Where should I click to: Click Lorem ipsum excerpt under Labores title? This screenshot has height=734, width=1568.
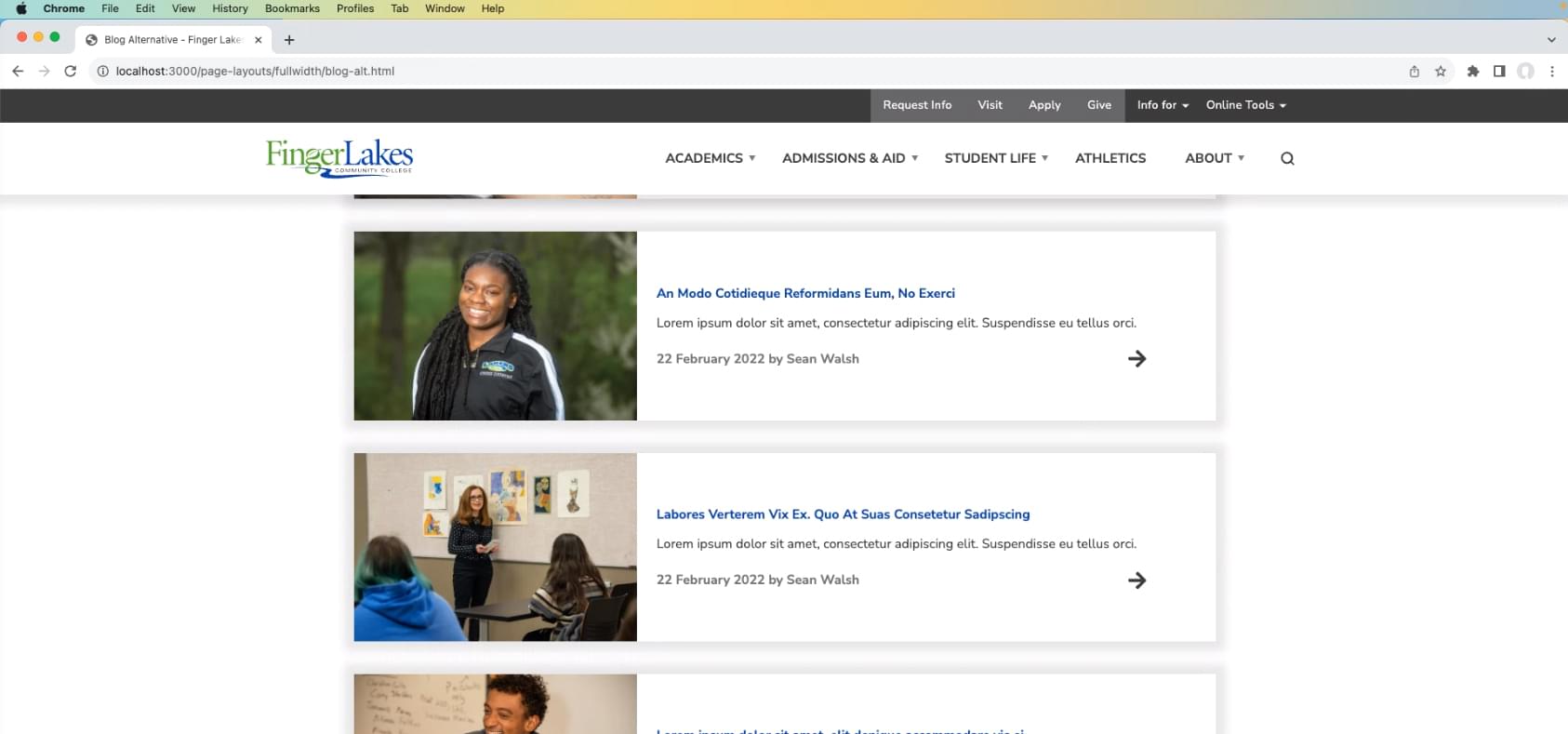[897, 543]
